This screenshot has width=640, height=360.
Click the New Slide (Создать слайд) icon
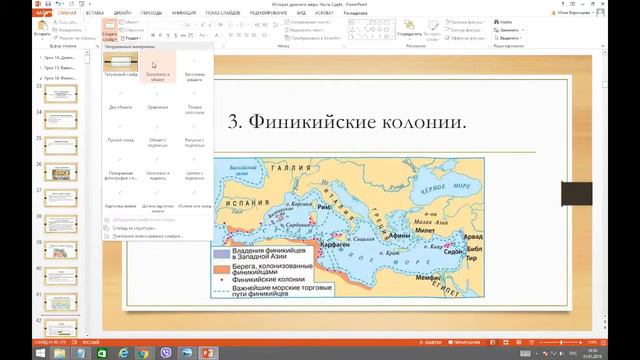pyautogui.click(x=109, y=25)
